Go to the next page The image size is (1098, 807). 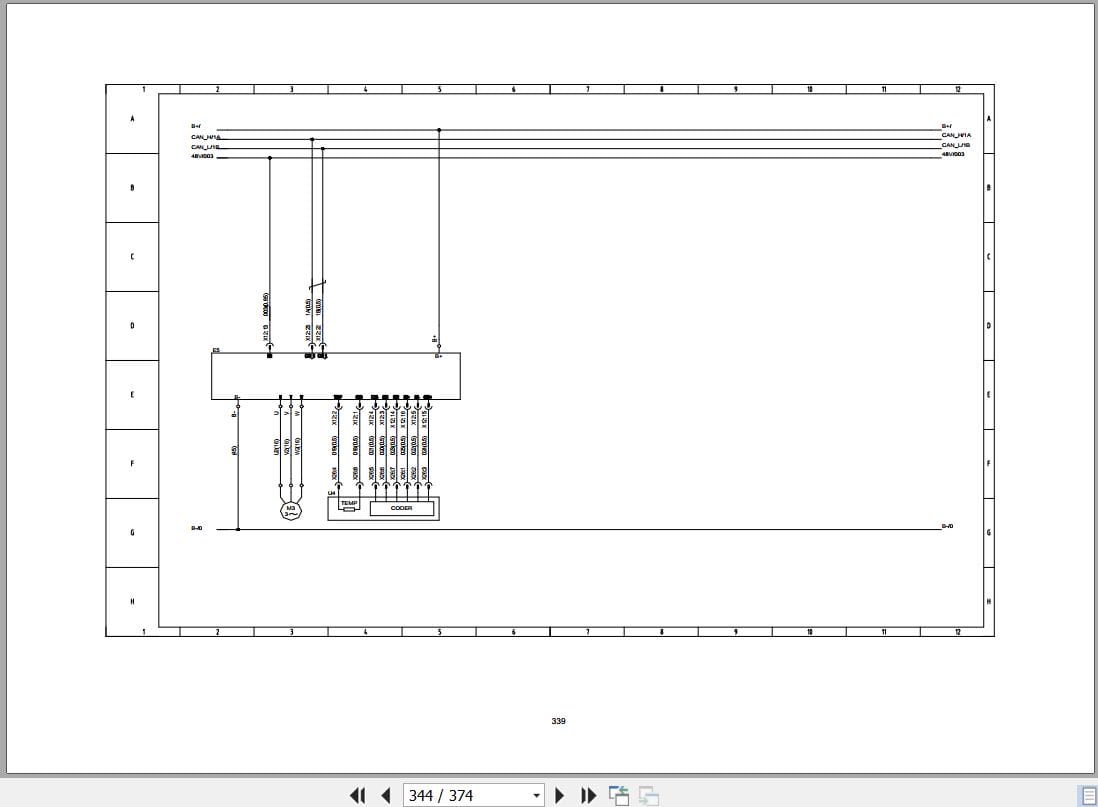[x=559, y=795]
